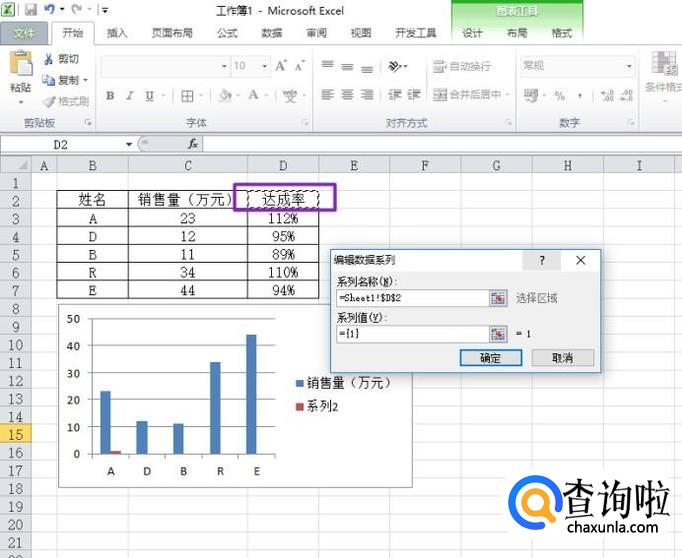
Task: Click the 系列值 (Series values) input field
Action: [x=412, y=334]
